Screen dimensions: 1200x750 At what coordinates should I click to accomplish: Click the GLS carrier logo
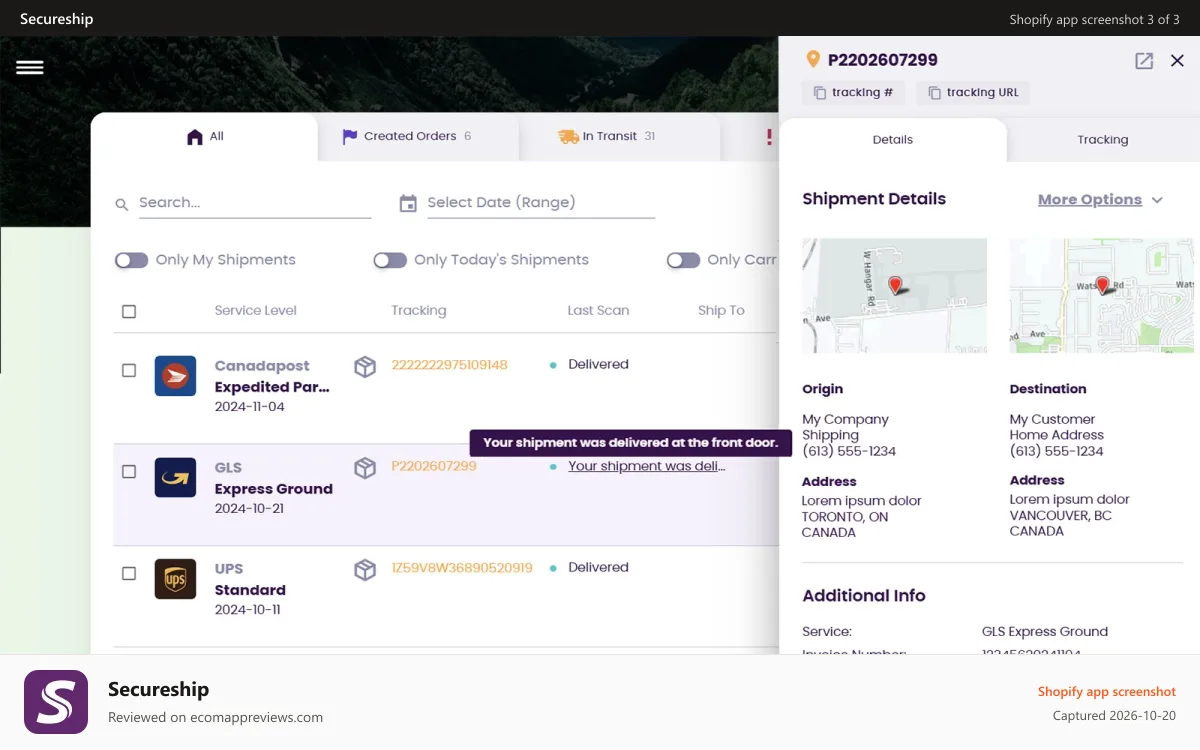[175, 478]
